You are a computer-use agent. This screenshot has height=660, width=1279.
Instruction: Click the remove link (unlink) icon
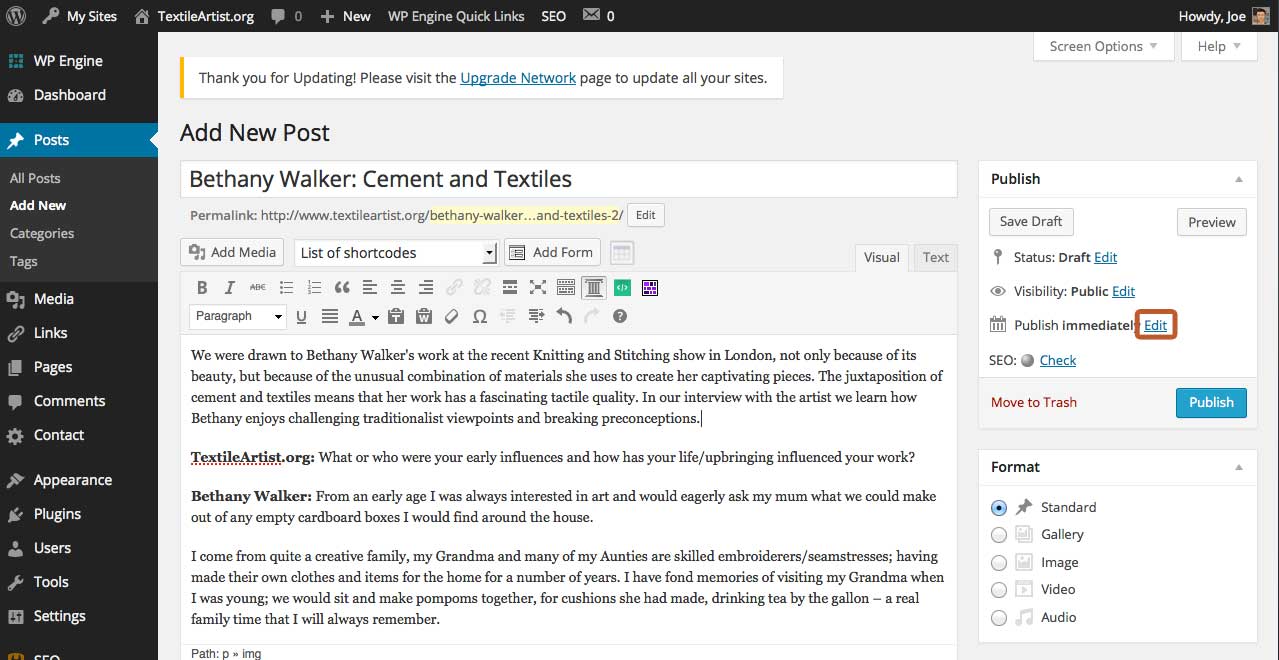pos(482,288)
